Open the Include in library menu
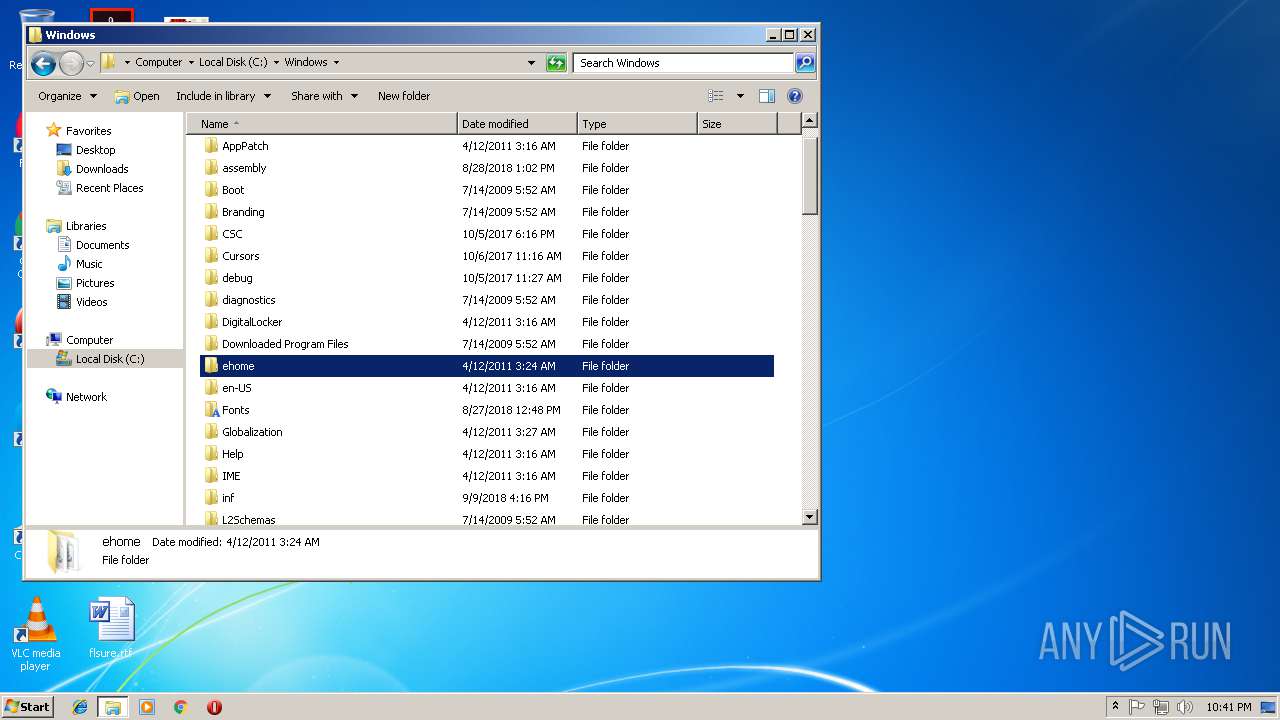 point(223,96)
